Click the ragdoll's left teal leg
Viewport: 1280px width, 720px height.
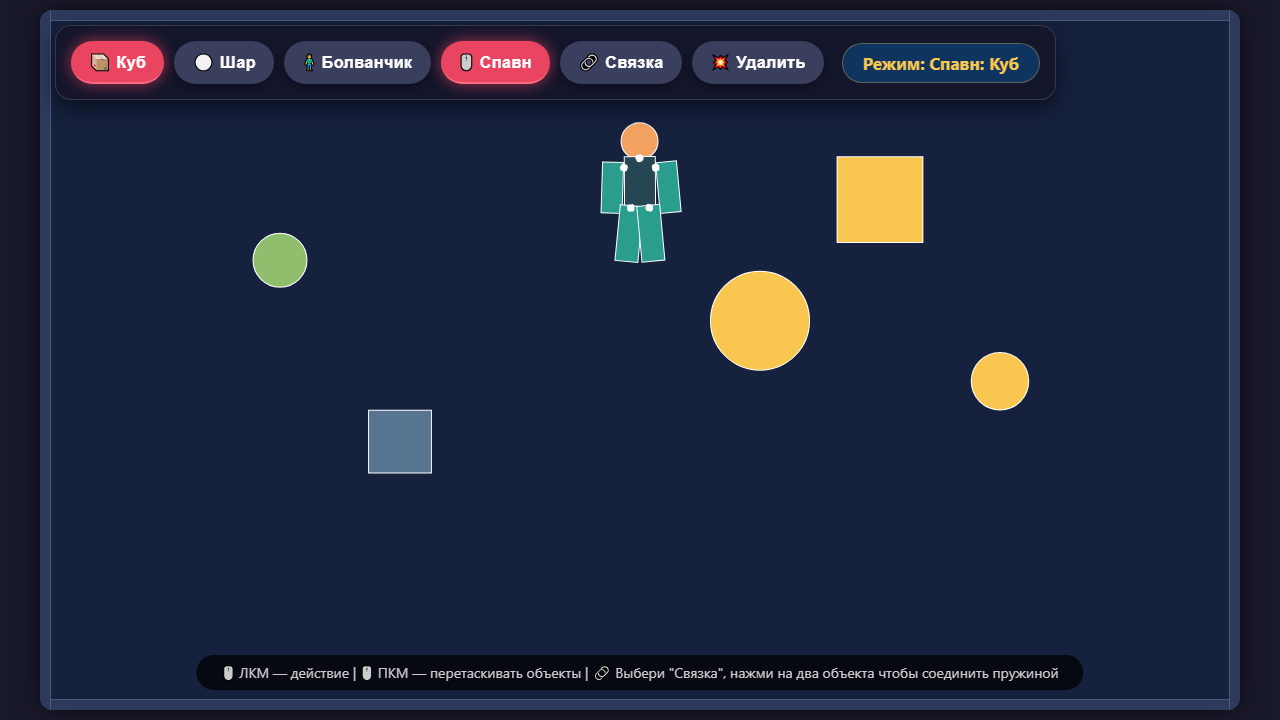pyautogui.click(x=627, y=233)
